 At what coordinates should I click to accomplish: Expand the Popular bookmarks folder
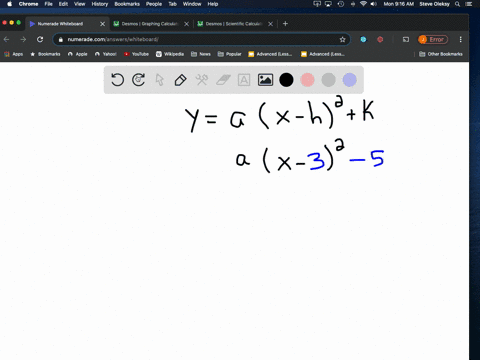click(x=229, y=54)
